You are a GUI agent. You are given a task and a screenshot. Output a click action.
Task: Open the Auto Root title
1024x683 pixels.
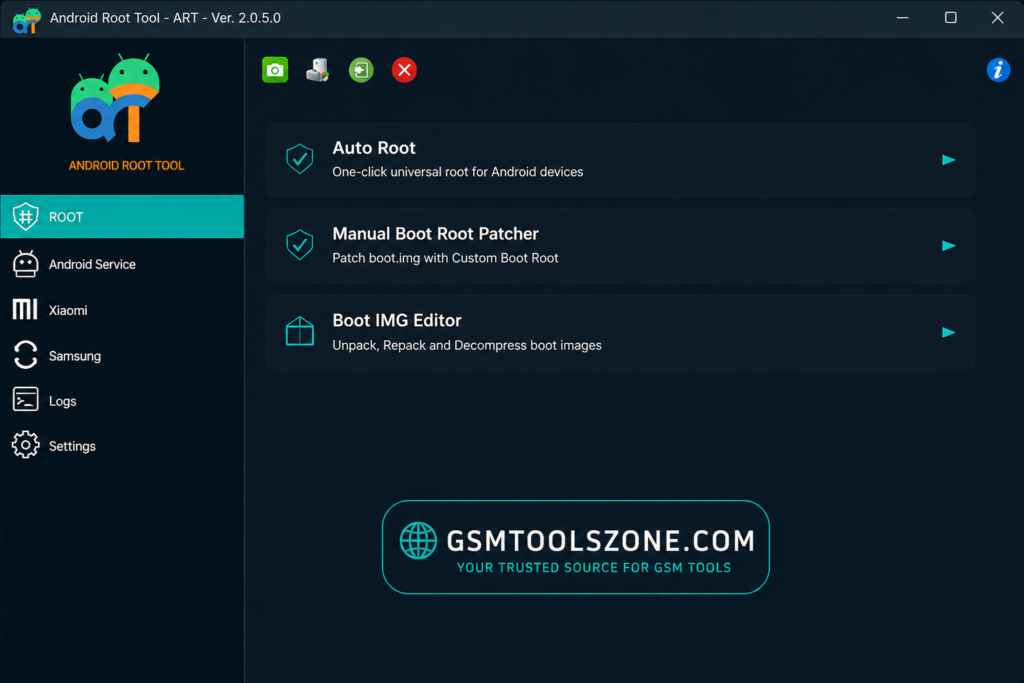point(374,148)
